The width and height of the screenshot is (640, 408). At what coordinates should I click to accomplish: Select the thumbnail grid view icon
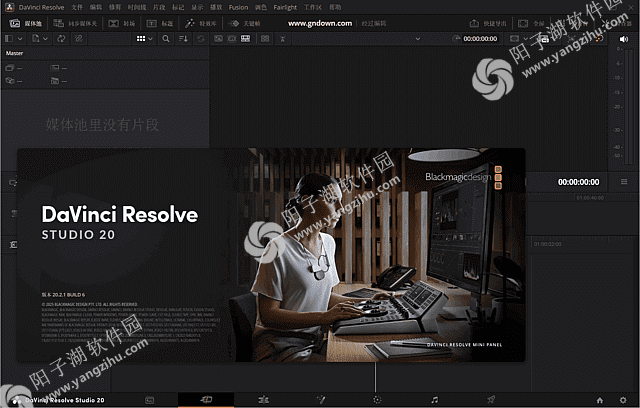141,39
